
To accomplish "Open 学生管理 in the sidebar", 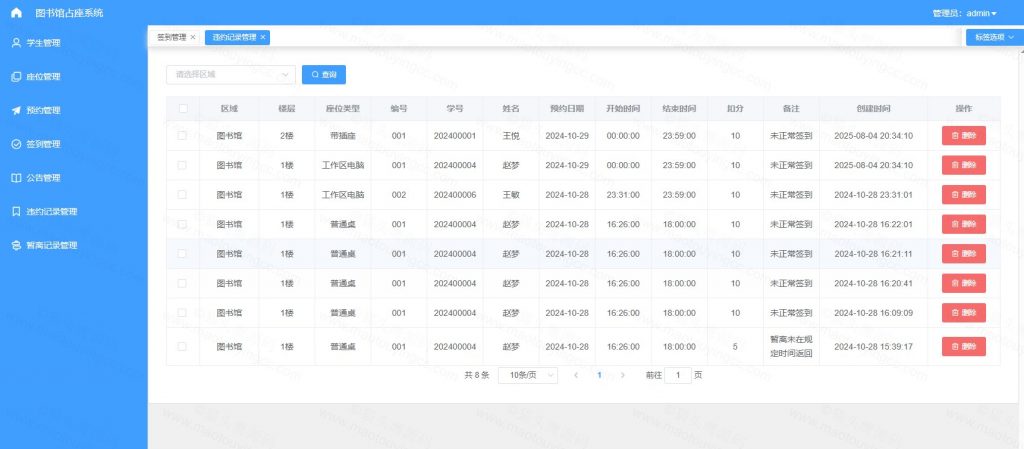I will (x=74, y=43).
